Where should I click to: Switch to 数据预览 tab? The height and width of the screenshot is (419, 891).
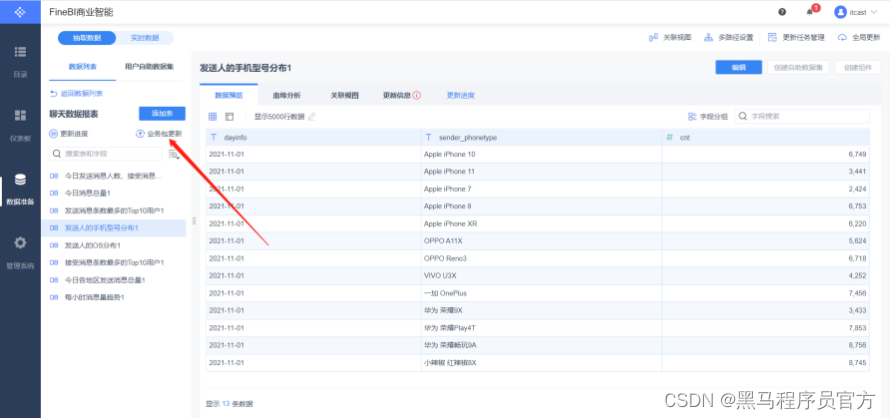228,96
